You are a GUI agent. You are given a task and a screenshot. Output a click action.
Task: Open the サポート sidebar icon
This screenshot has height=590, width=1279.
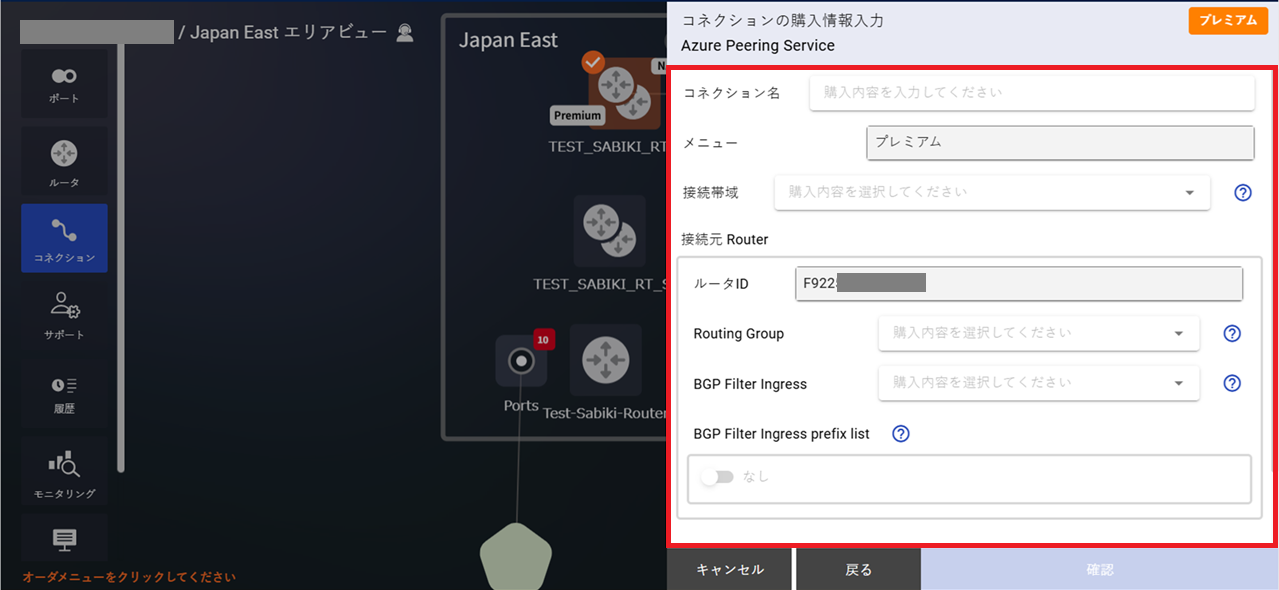pyautogui.click(x=64, y=315)
